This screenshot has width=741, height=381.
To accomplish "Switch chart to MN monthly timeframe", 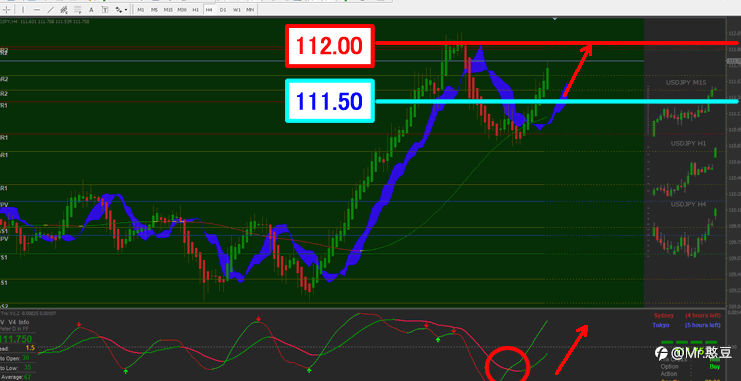I will 250,9.
